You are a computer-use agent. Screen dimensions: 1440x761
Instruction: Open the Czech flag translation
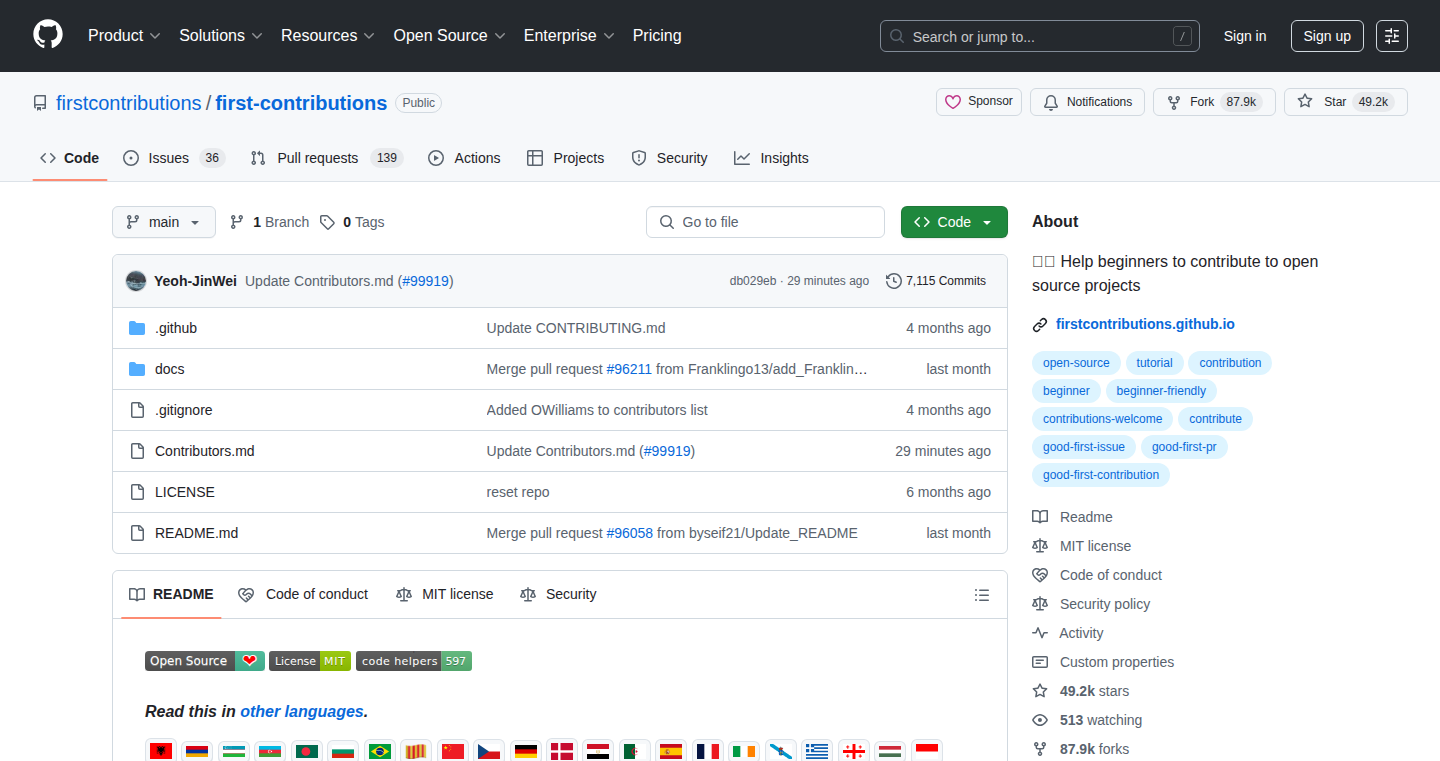click(x=489, y=751)
